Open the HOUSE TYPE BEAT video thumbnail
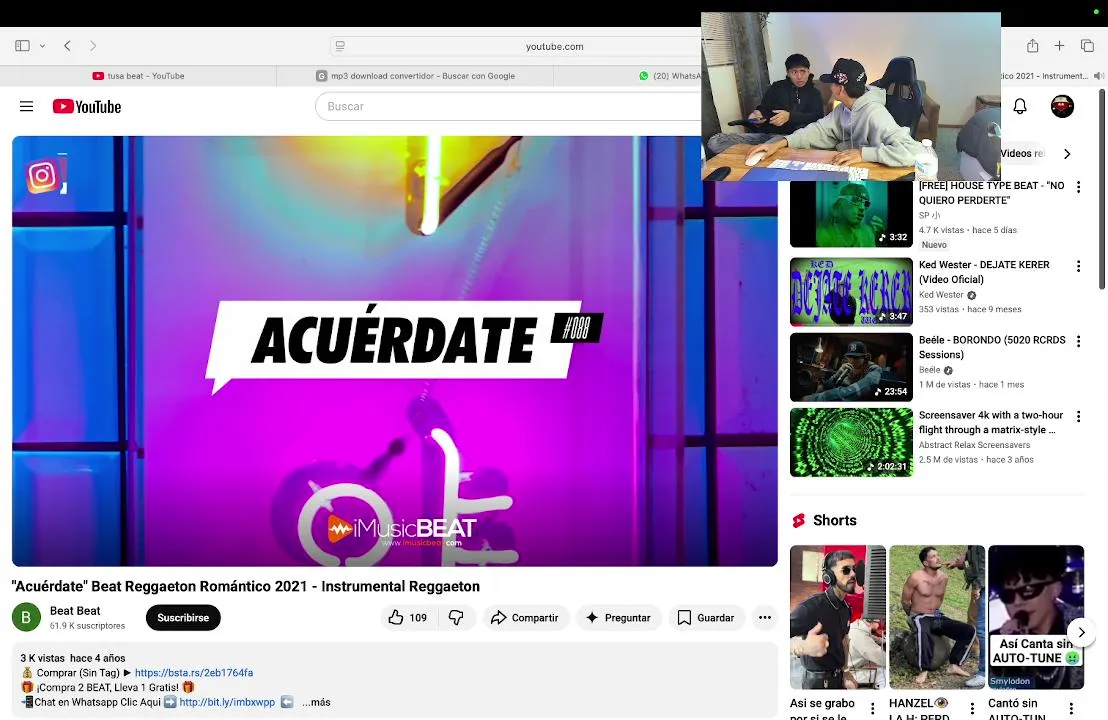Screen dimensions: 1108x720 pyautogui.click(x=851, y=213)
